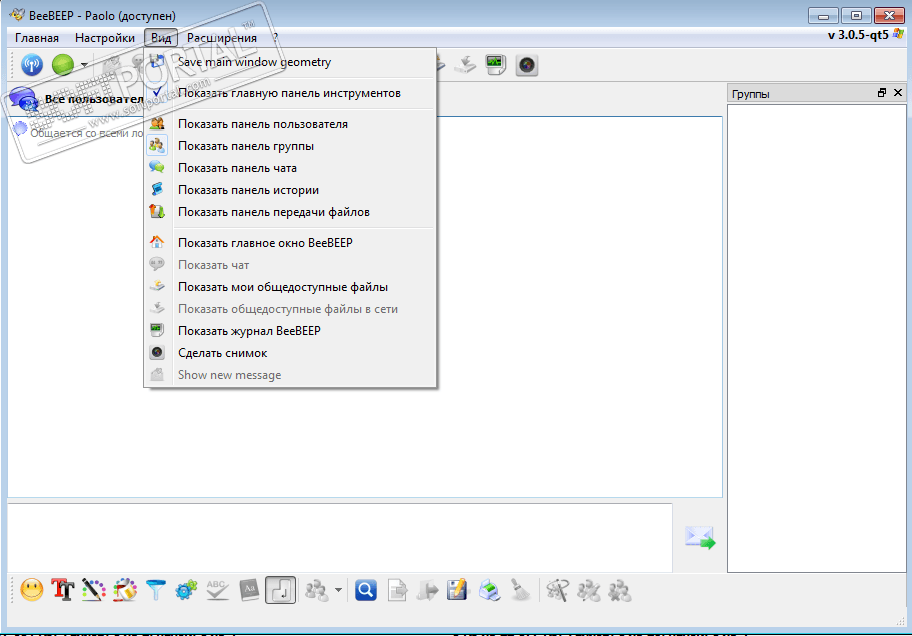Click greyed Показать чат entry
This screenshot has width=912, height=636.
[x=290, y=265]
